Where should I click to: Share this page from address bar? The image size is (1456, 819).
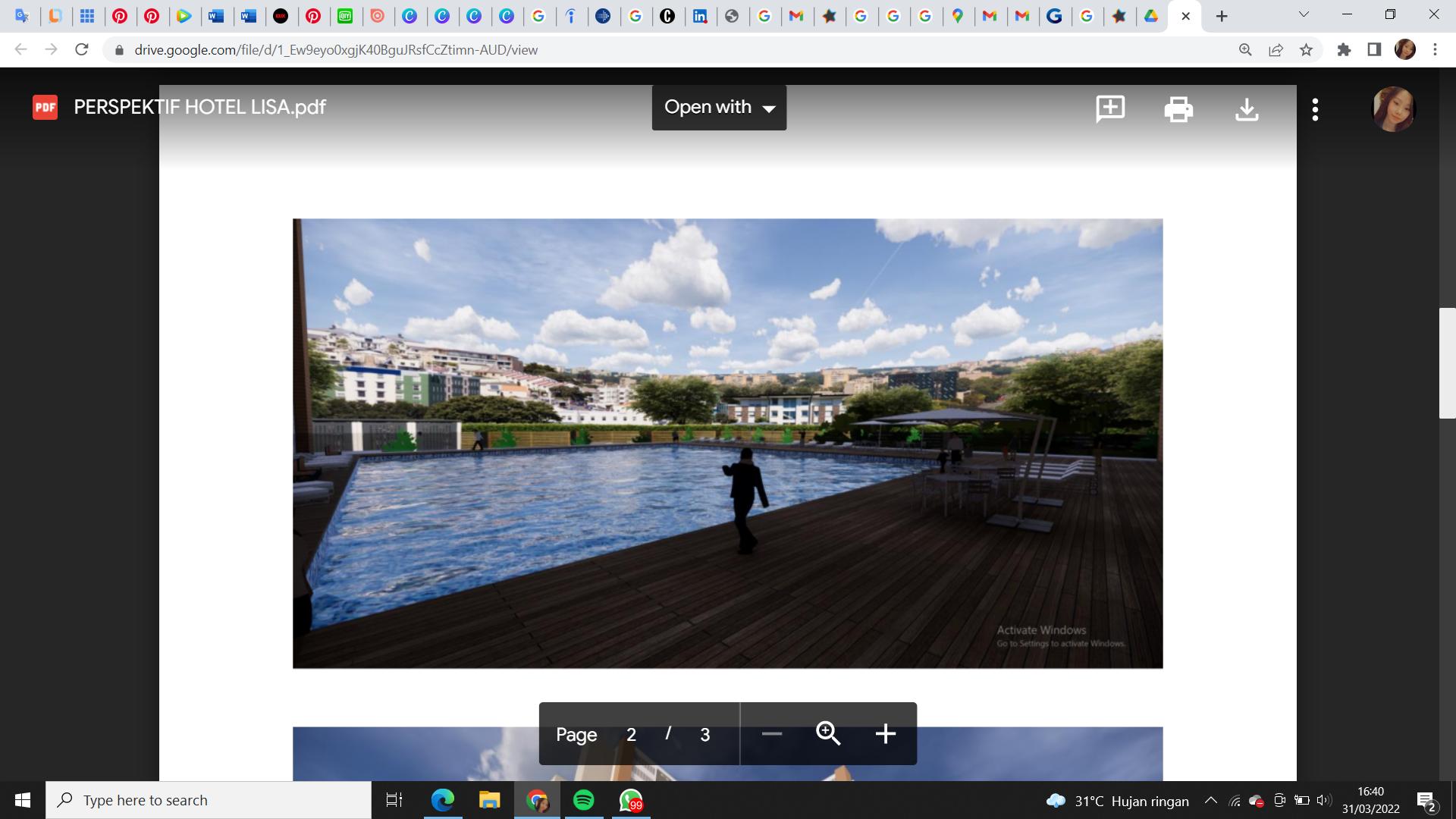[x=1276, y=50]
